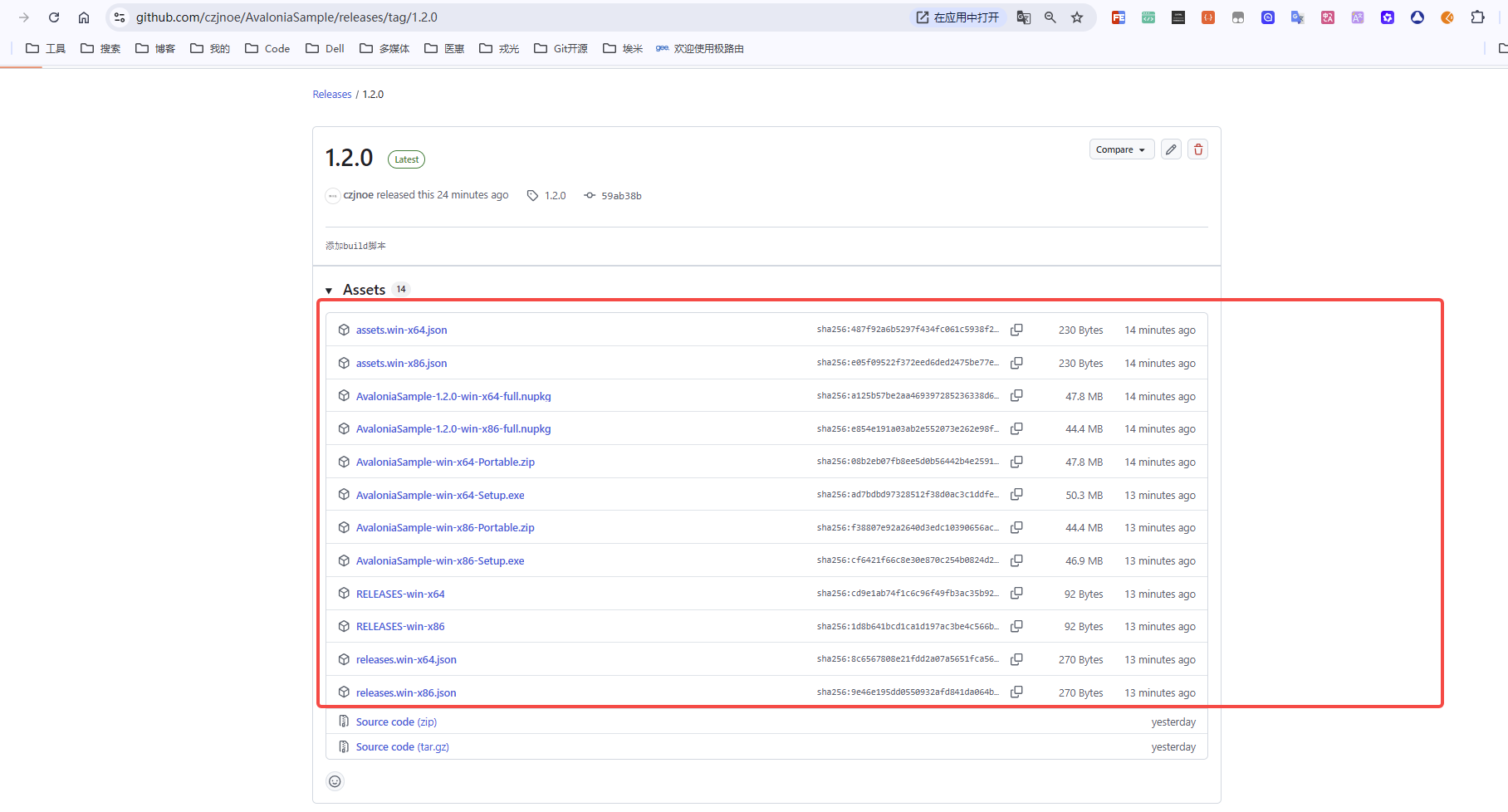The image size is (1508, 812).
Task: Click the site info icon in address bar
Action: (x=120, y=17)
